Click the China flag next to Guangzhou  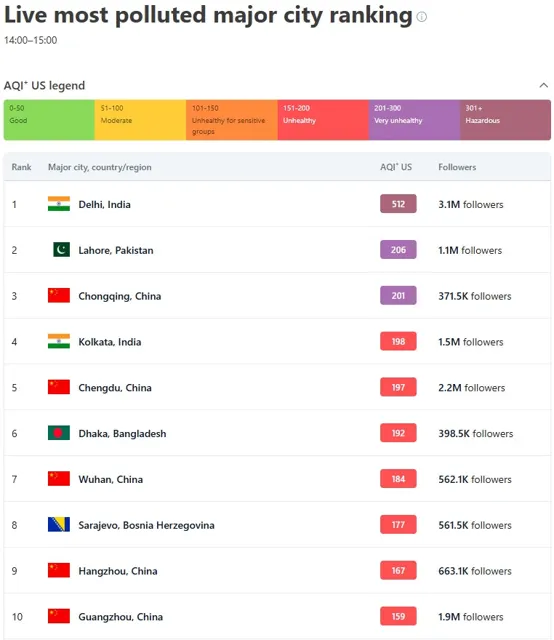(x=59, y=616)
